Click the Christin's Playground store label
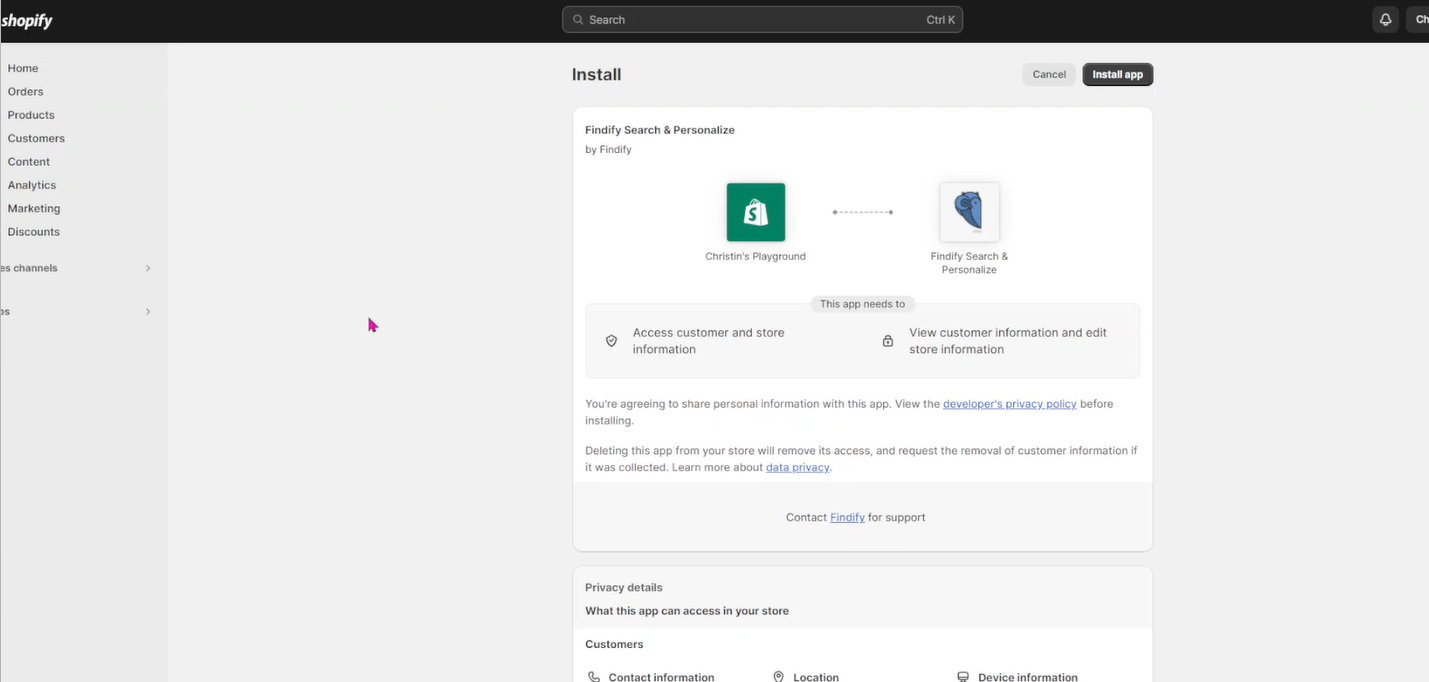Viewport: 1429px width, 682px height. 755,256
